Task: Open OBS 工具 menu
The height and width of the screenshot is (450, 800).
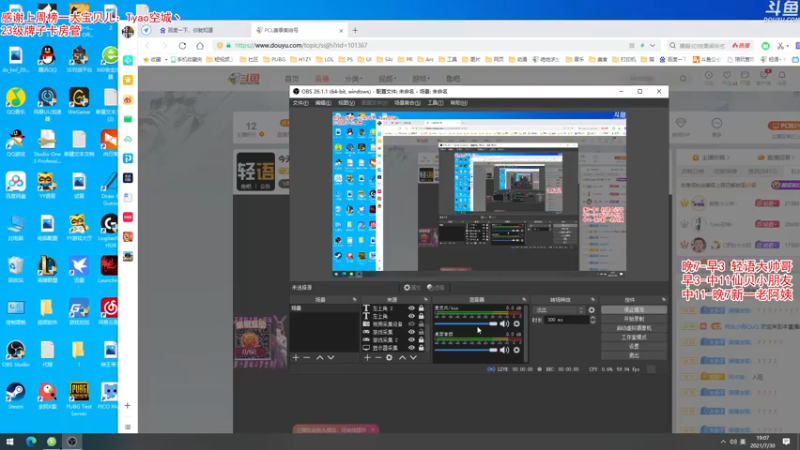Action: 435,103
